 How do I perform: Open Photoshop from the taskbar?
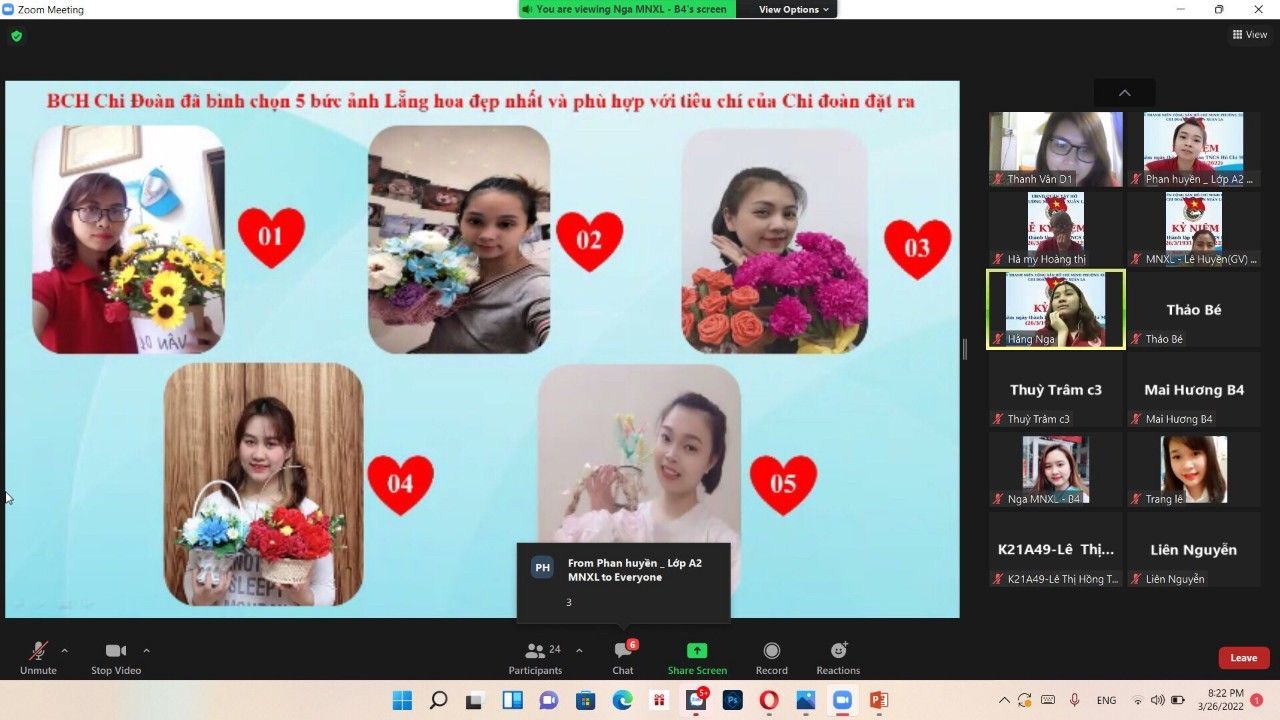click(x=732, y=700)
